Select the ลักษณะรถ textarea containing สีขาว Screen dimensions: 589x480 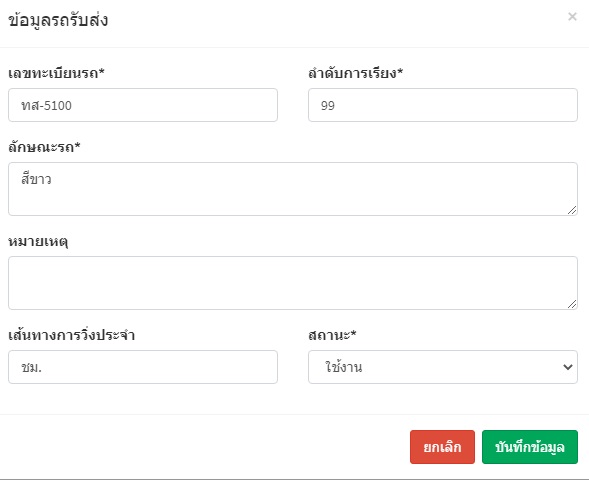pyautogui.click(x=293, y=189)
